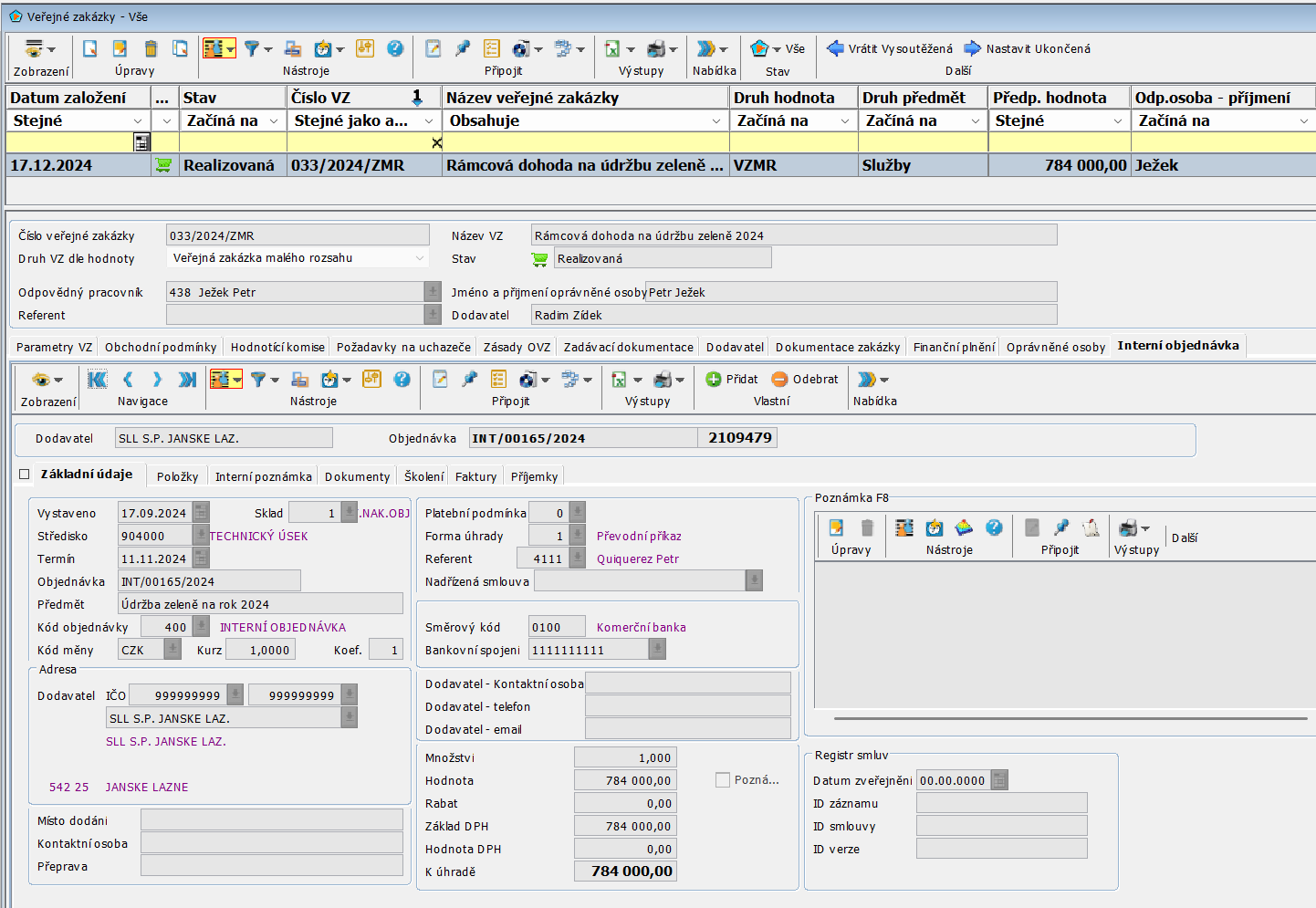Screen dimensions: 1316x908
Task: Switch to the Finanční plnění tab
Action: (954, 347)
